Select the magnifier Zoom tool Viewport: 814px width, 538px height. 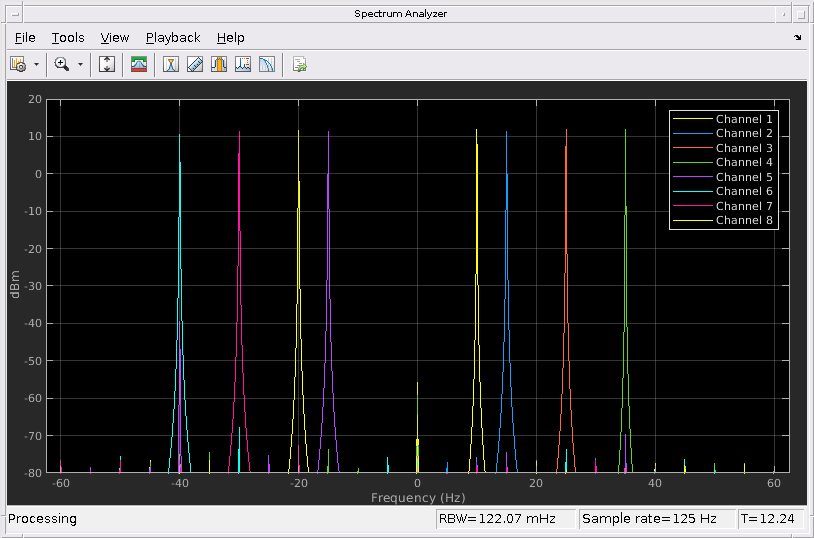61,64
